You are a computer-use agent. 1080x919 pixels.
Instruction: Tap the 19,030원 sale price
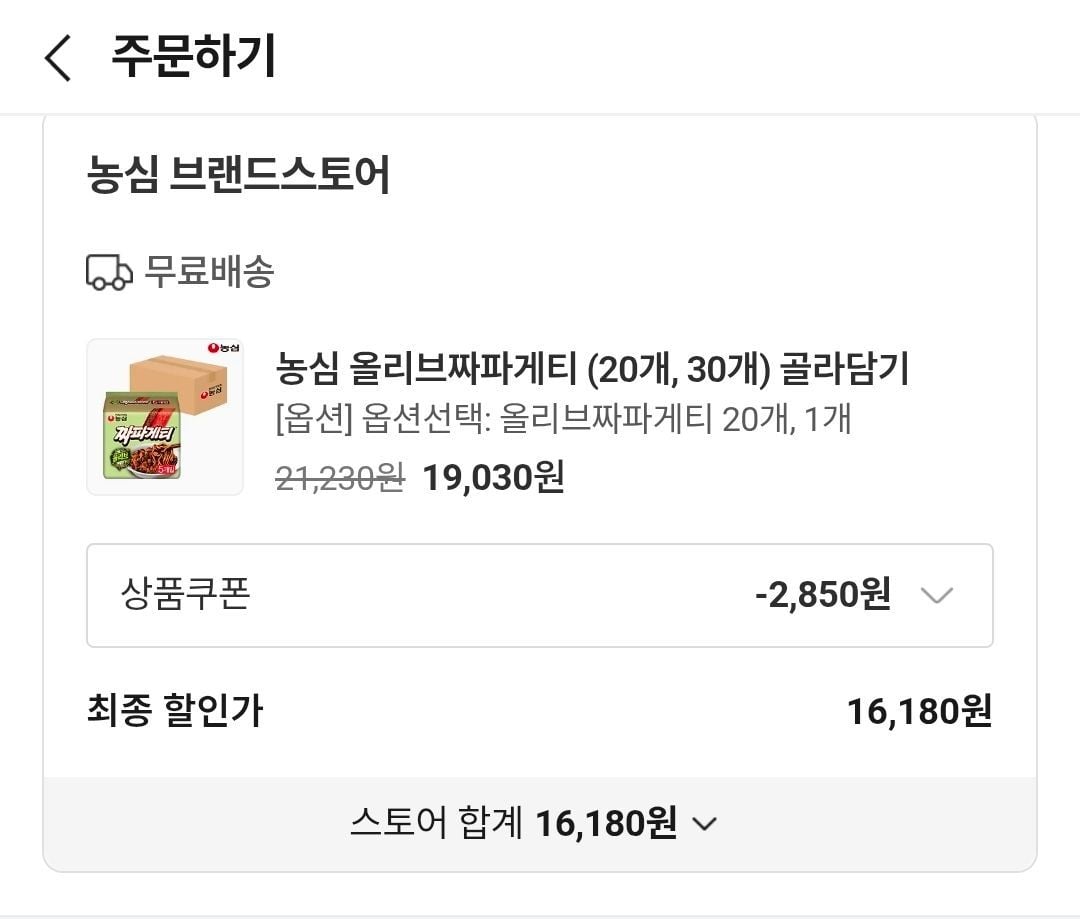click(493, 477)
